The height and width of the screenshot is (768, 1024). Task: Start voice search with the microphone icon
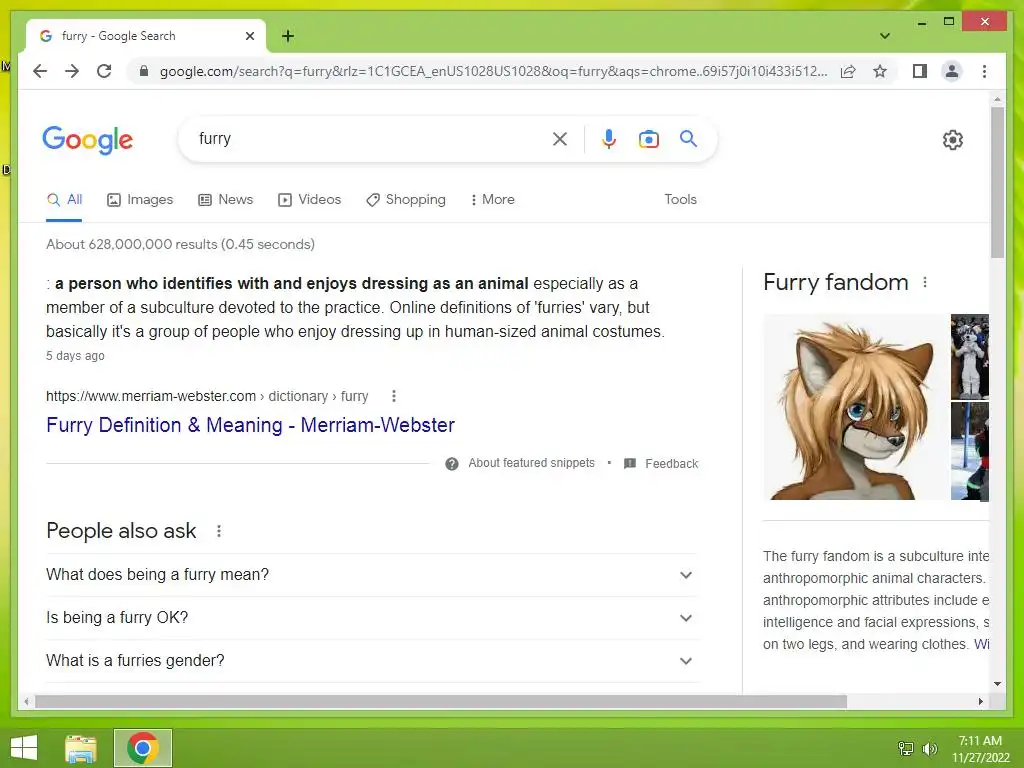tap(609, 139)
